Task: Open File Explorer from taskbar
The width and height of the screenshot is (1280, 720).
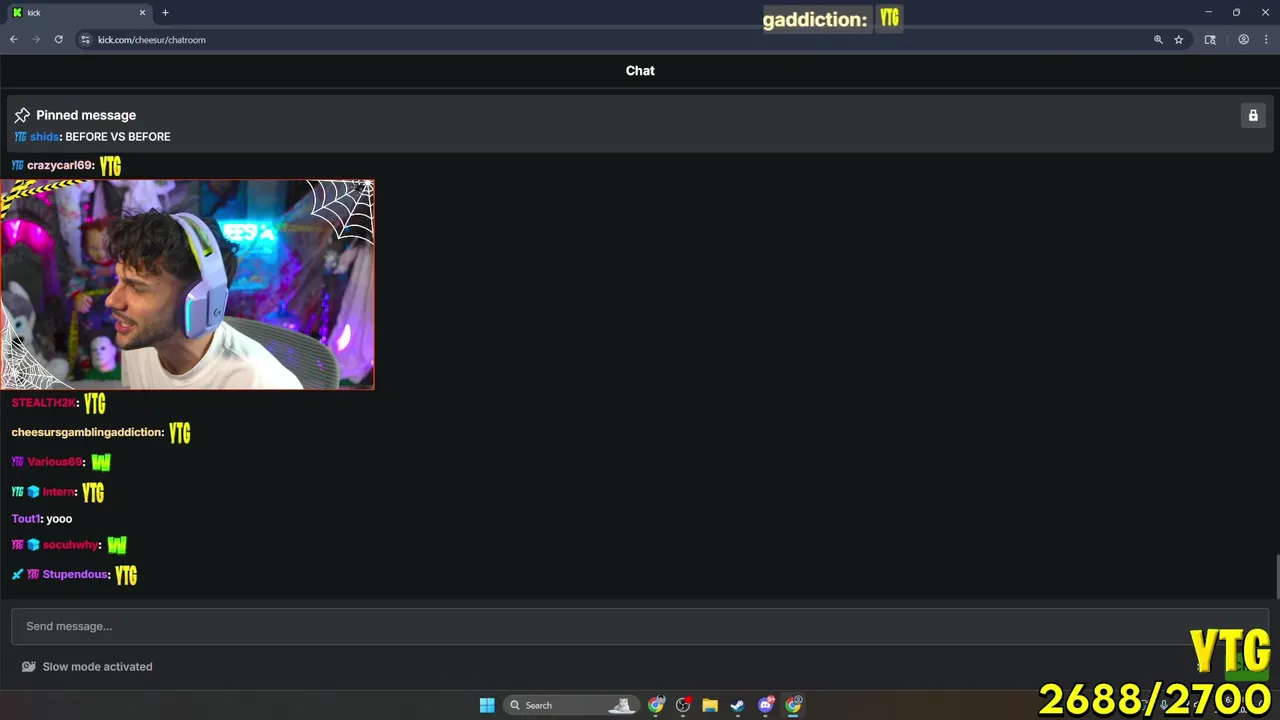Action: (710, 705)
